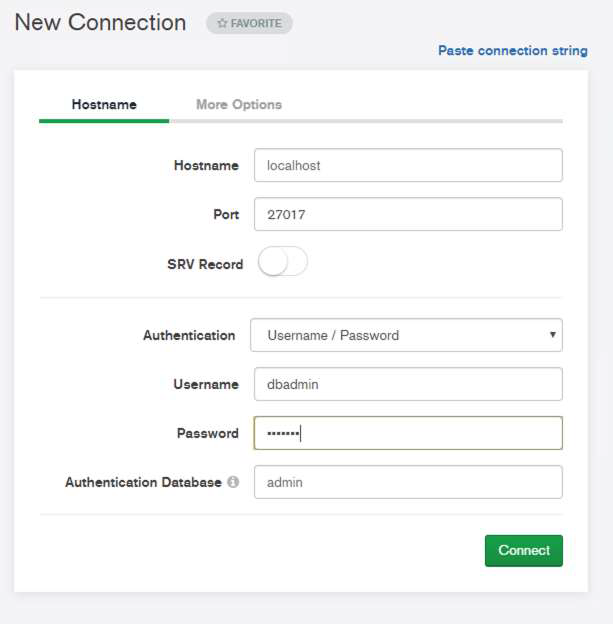Toggle the SRV Record switch
Image resolution: width=613 pixels, height=624 pixels.
282,263
